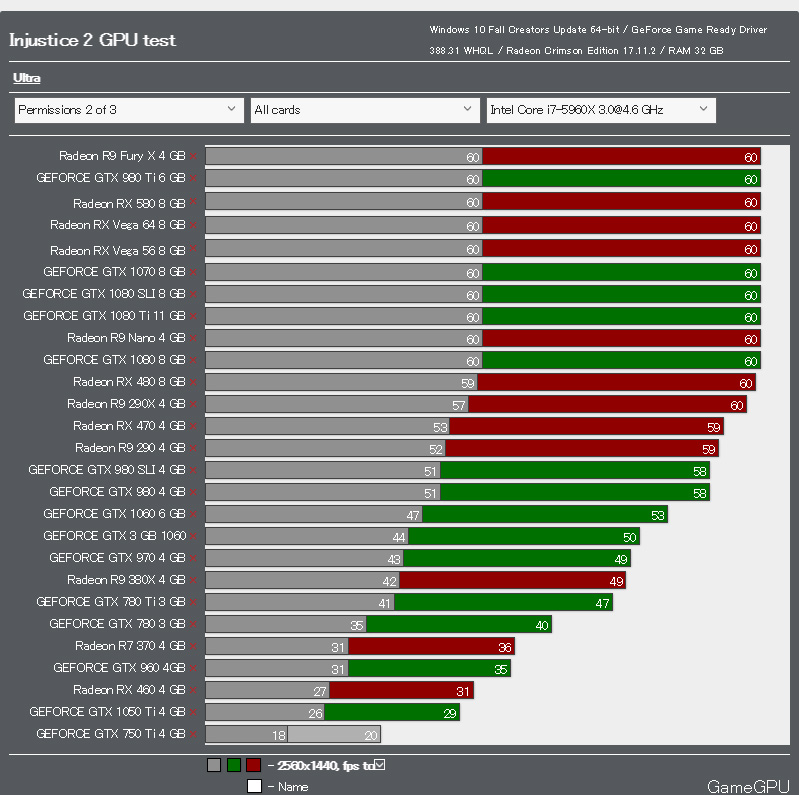Click the X next to Radeon RX Vega 64
The height and width of the screenshot is (795, 799).
[x=193, y=225]
